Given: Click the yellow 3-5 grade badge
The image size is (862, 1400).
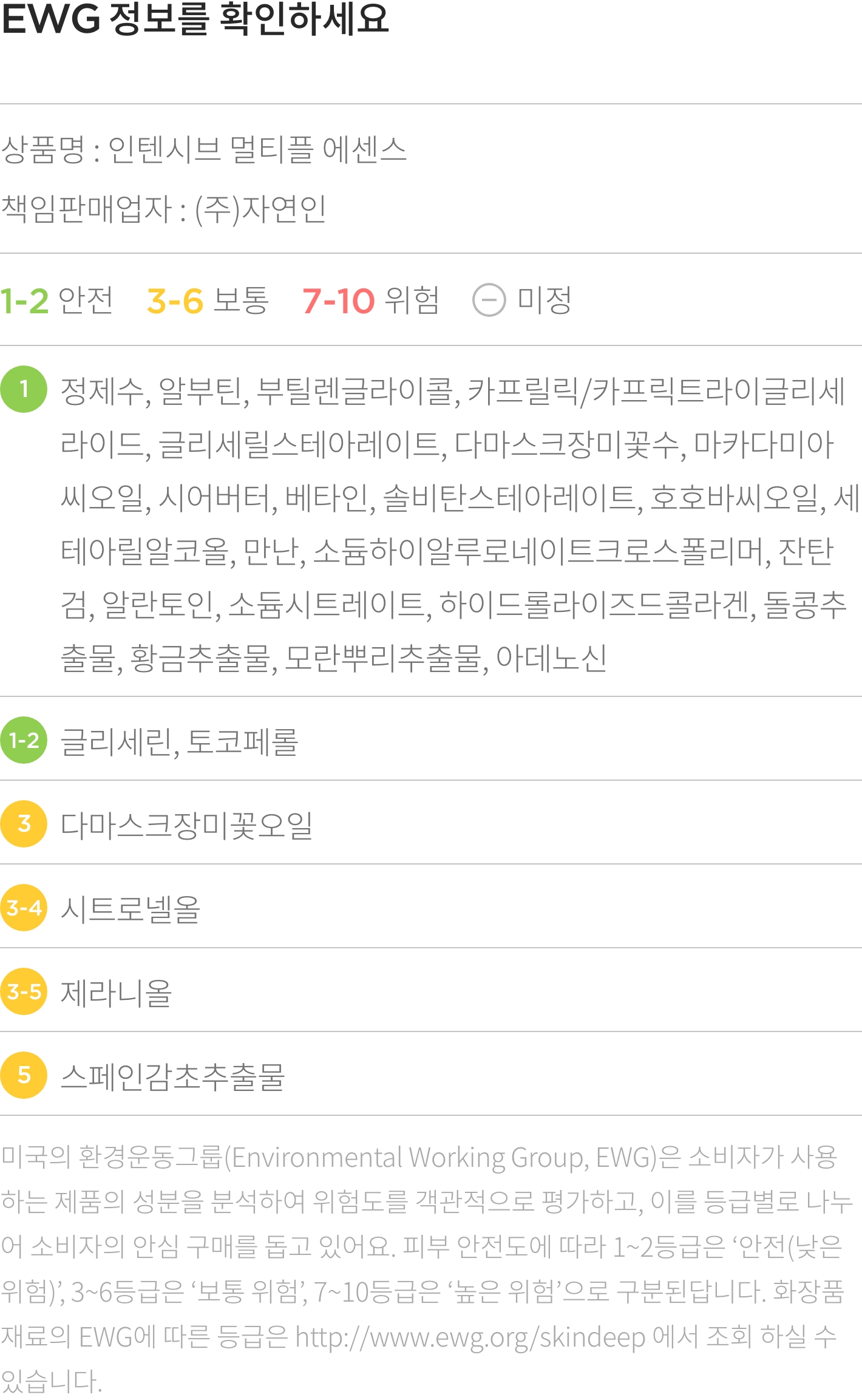Looking at the screenshot, I should point(24,991).
